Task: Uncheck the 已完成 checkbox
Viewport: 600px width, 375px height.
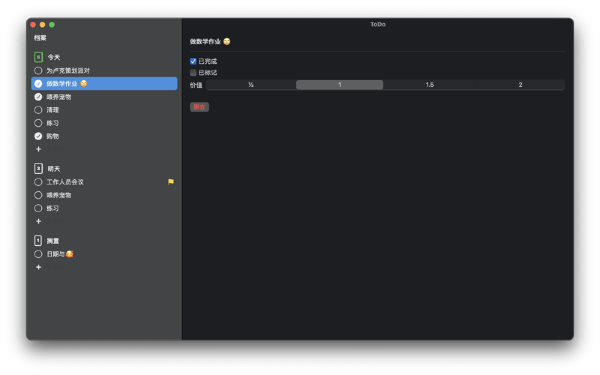Action: pos(193,61)
